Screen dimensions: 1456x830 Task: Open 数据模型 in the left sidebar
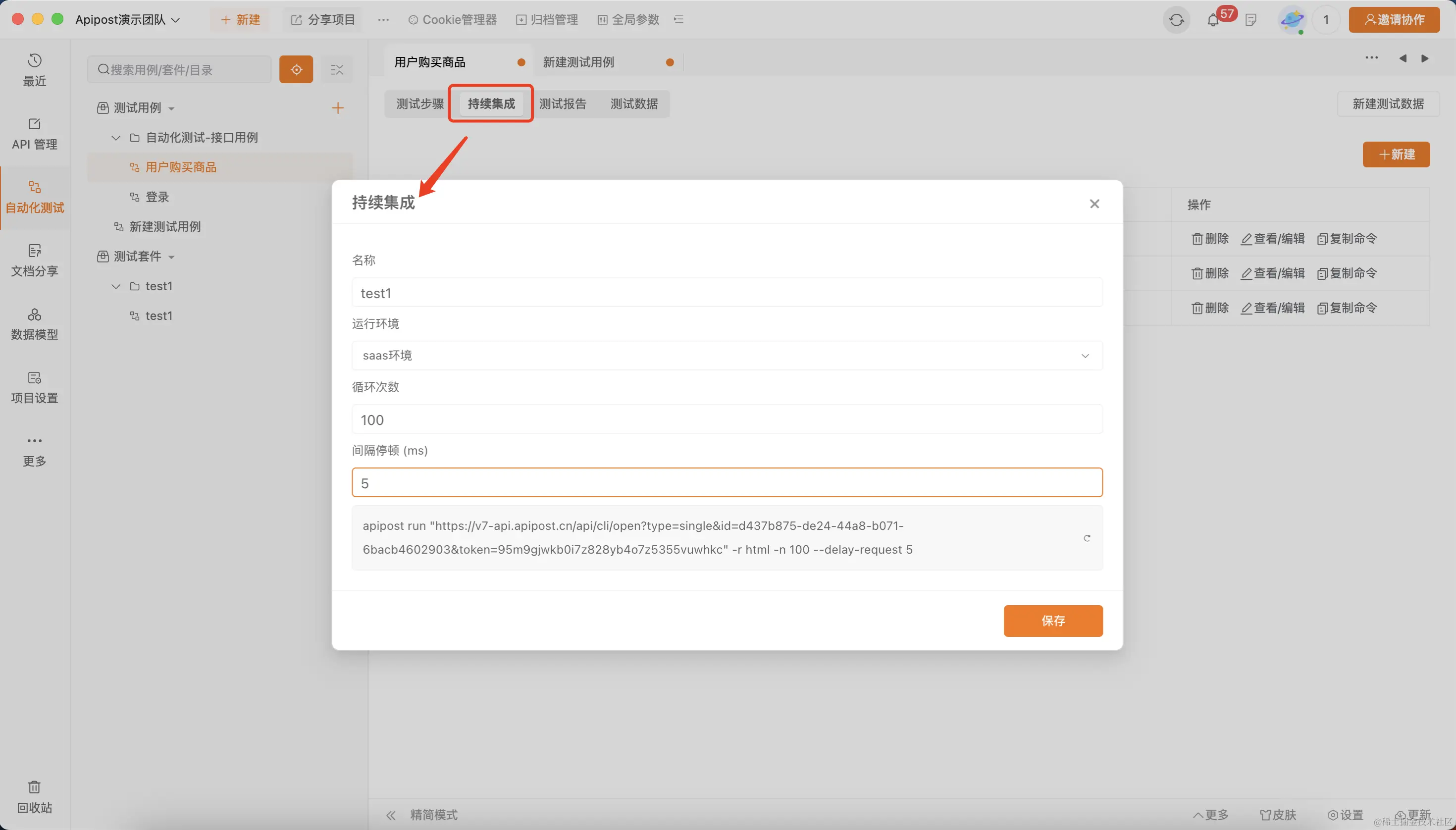pyautogui.click(x=34, y=324)
